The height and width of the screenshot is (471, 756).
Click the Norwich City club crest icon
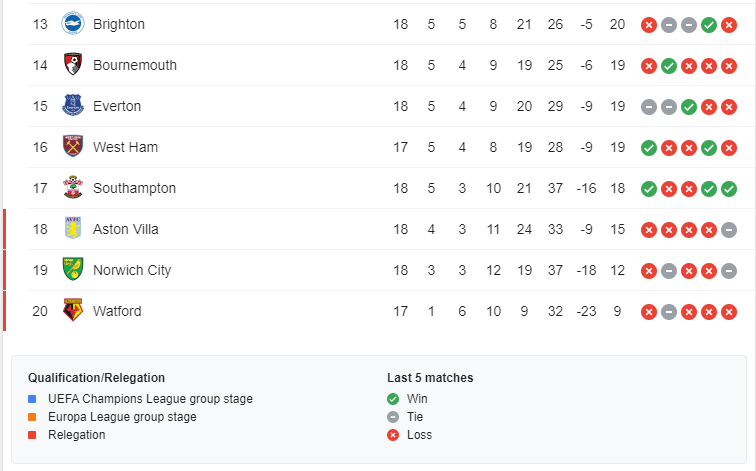coord(72,270)
